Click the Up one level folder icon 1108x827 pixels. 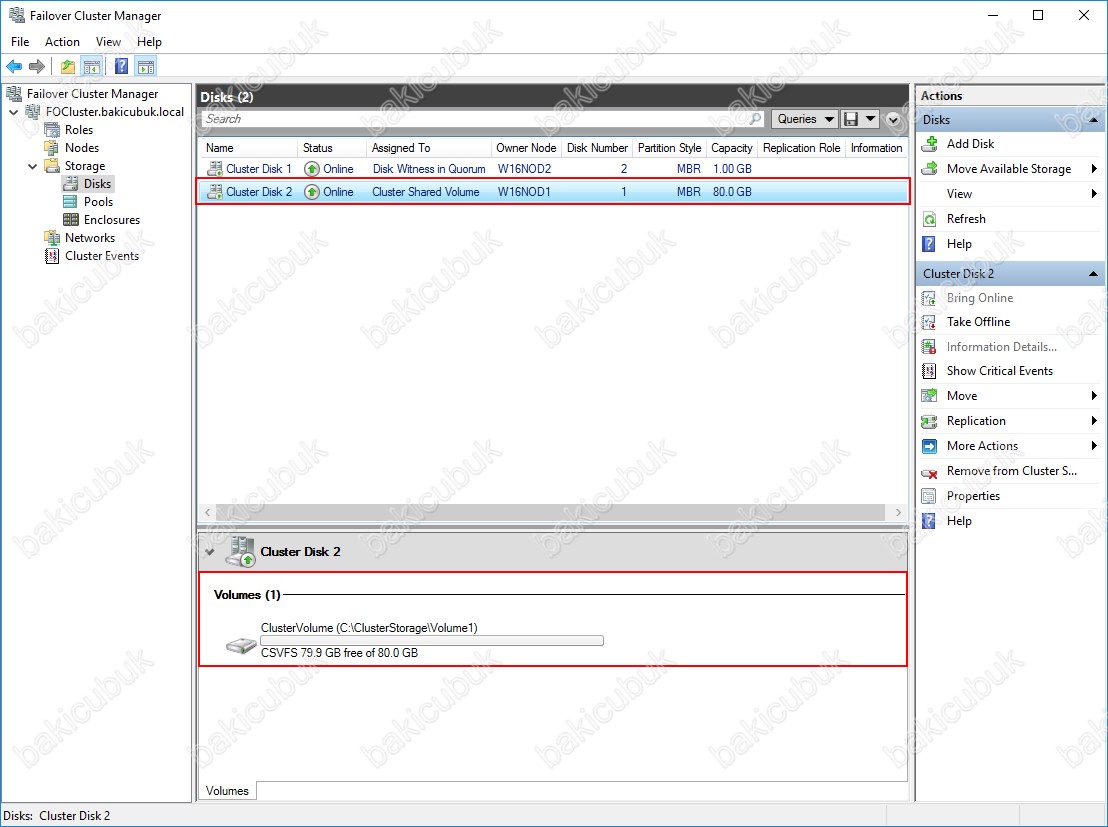pyautogui.click(x=68, y=66)
